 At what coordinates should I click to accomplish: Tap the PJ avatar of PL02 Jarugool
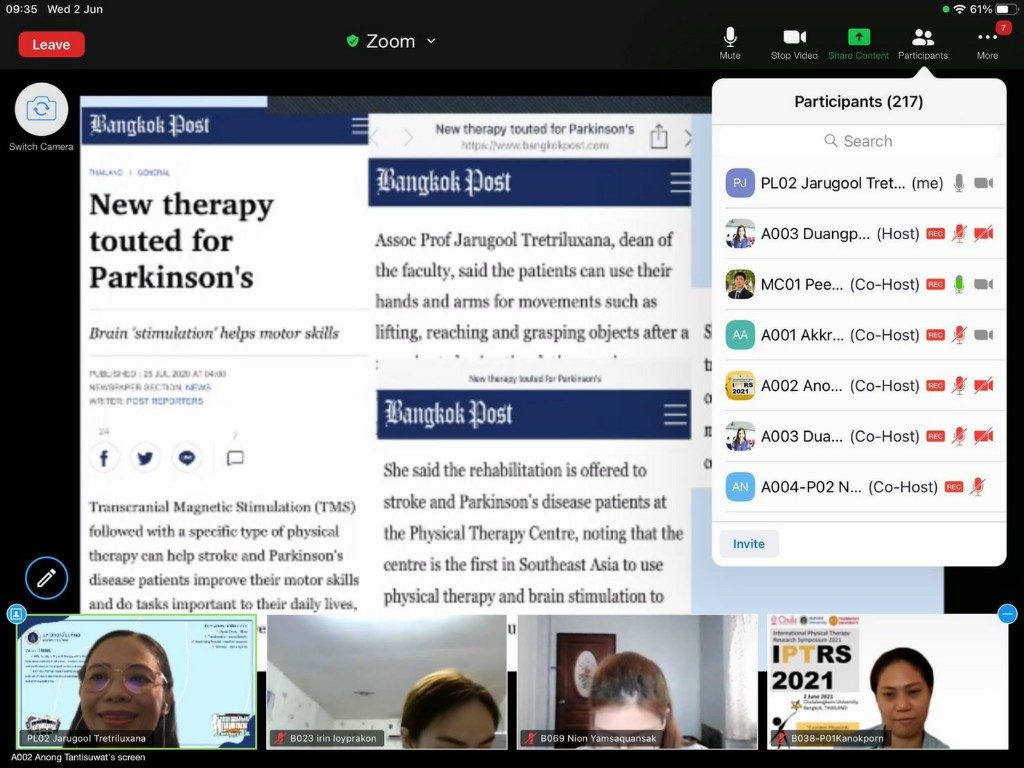pyautogui.click(x=740, y=183)
